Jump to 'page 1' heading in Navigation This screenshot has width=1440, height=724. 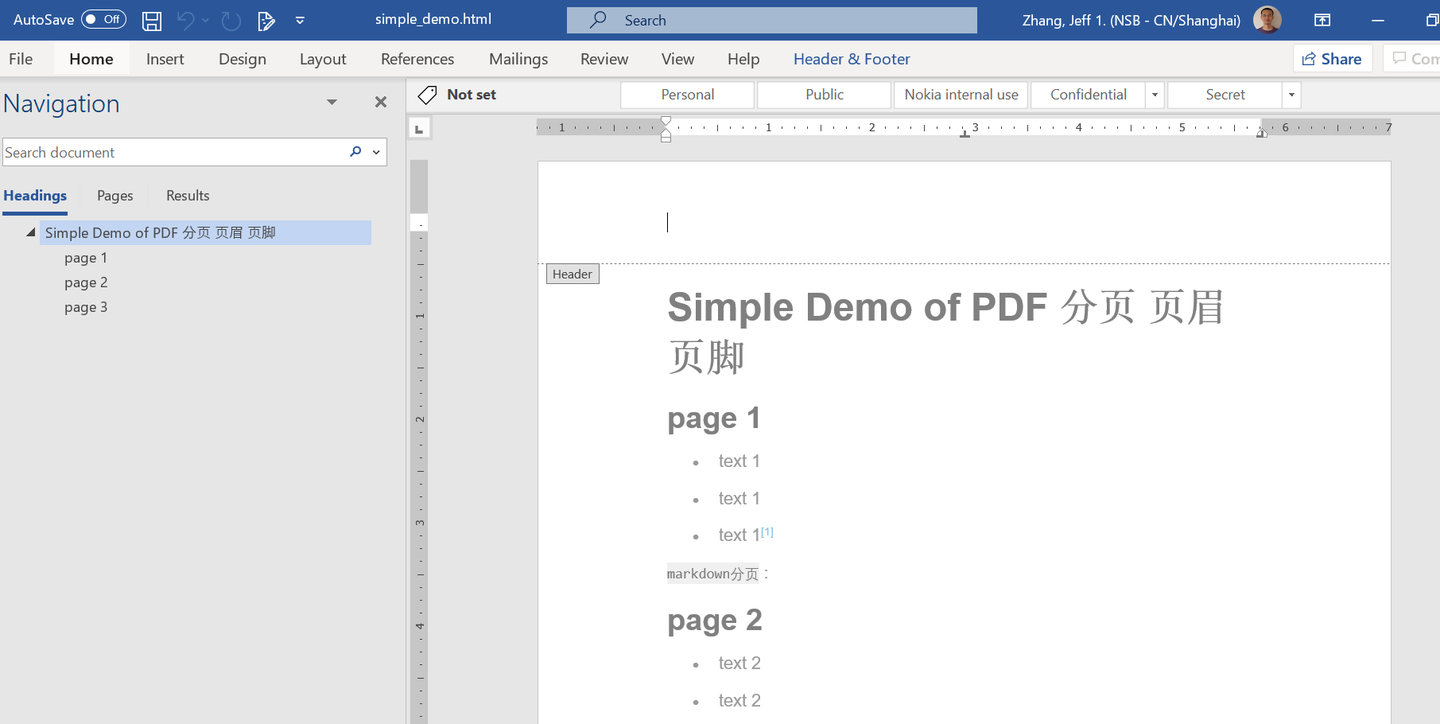coord(86,258)
